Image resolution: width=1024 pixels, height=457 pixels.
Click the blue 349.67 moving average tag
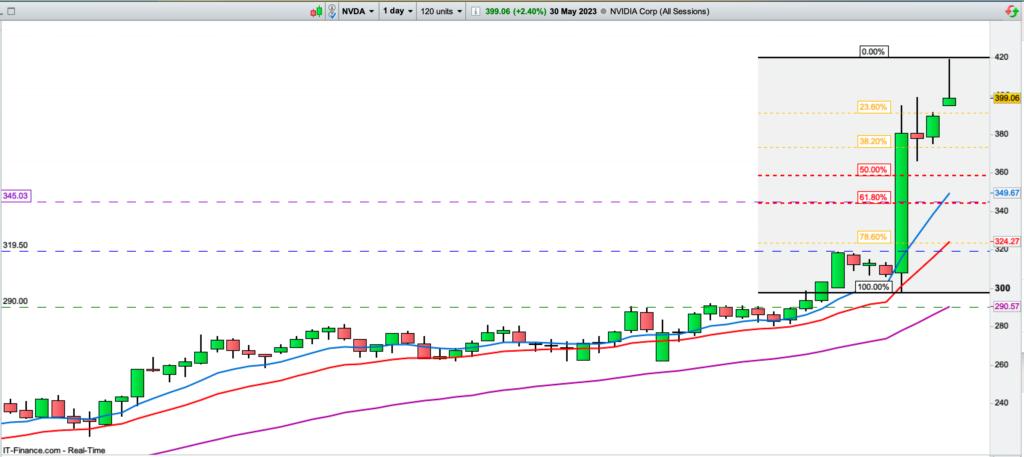[1005, 192]
